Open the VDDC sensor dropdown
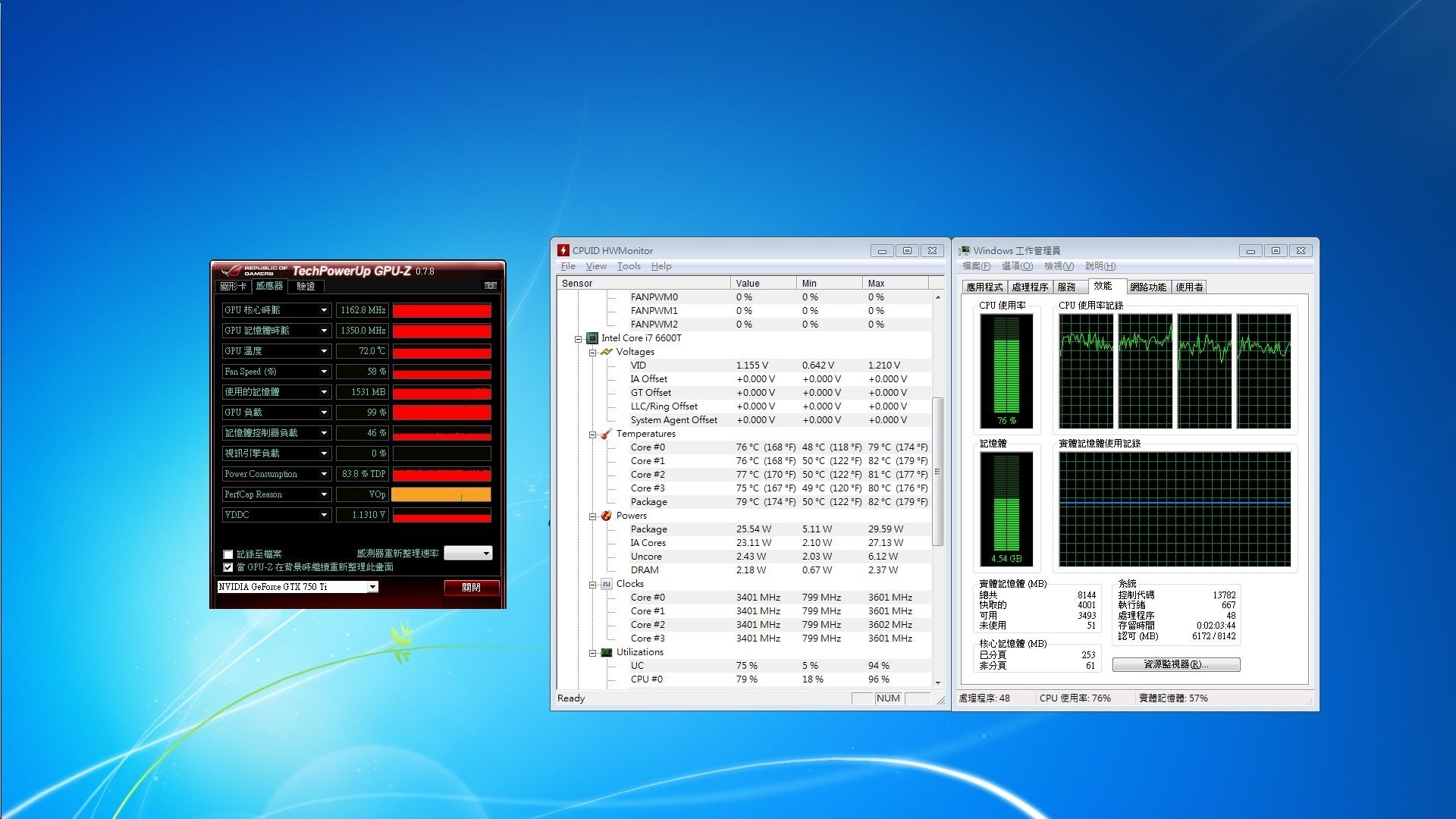Image resolution: width=1456 pixels, height=819 pixels. click(x=324, y=515)
